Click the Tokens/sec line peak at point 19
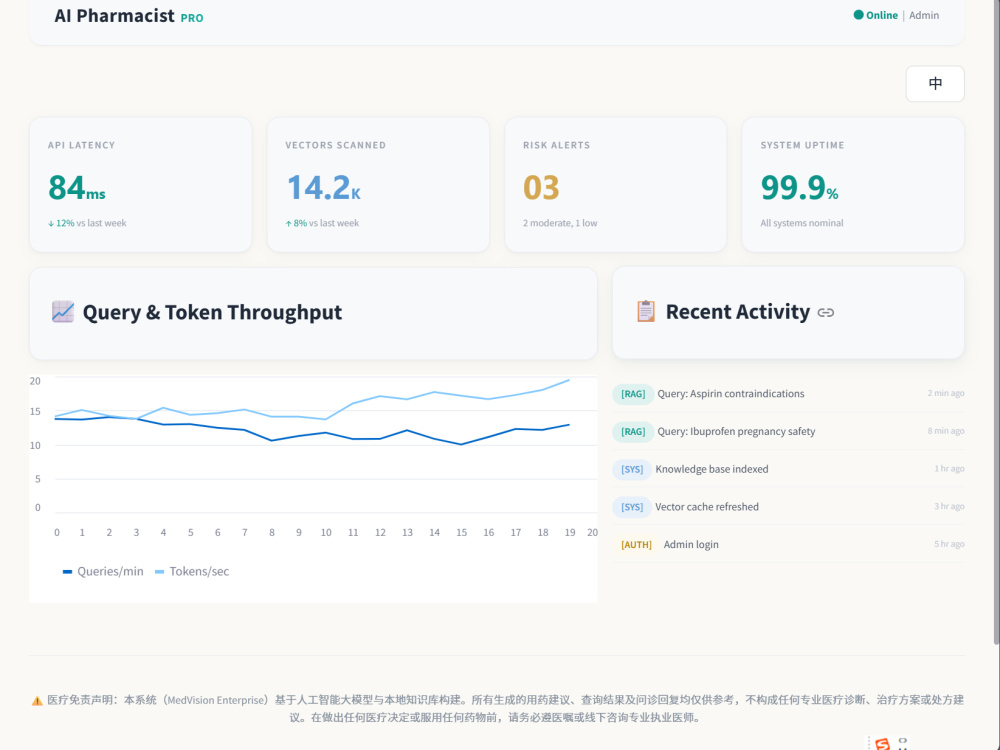 (x=569, y=380)
